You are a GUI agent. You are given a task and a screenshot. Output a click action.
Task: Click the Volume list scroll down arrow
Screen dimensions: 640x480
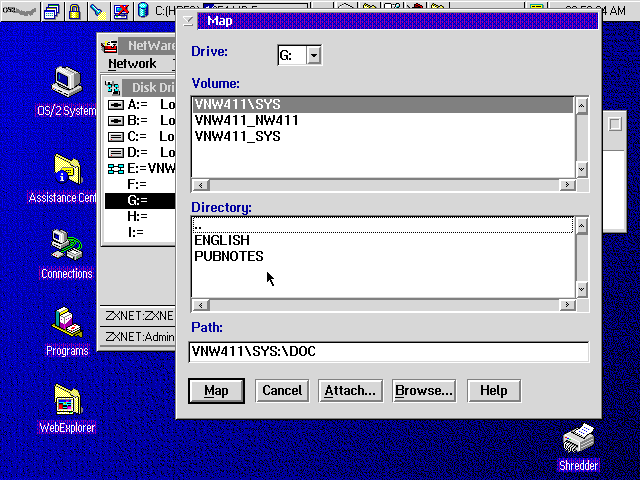tap(581, 169)
